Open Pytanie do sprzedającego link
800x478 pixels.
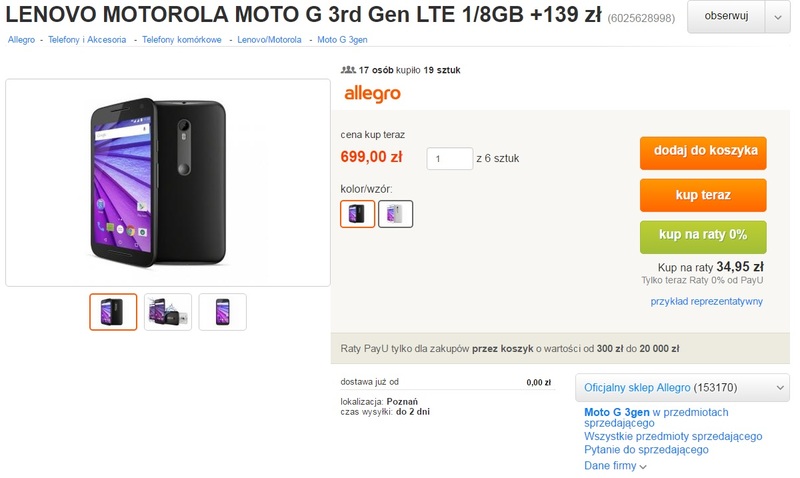point(646,449)
